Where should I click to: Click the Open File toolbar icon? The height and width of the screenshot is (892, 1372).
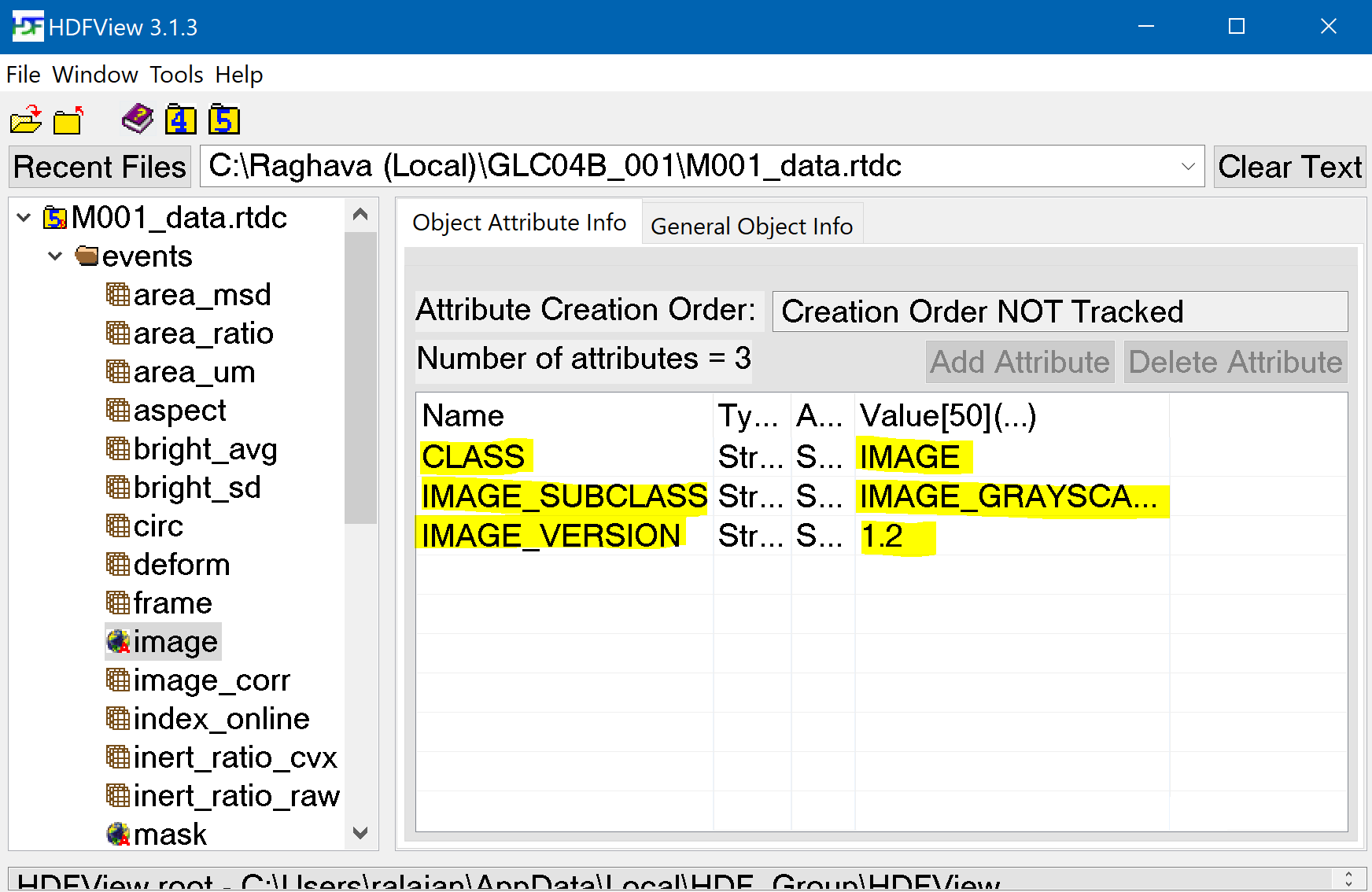coord(24,120)
